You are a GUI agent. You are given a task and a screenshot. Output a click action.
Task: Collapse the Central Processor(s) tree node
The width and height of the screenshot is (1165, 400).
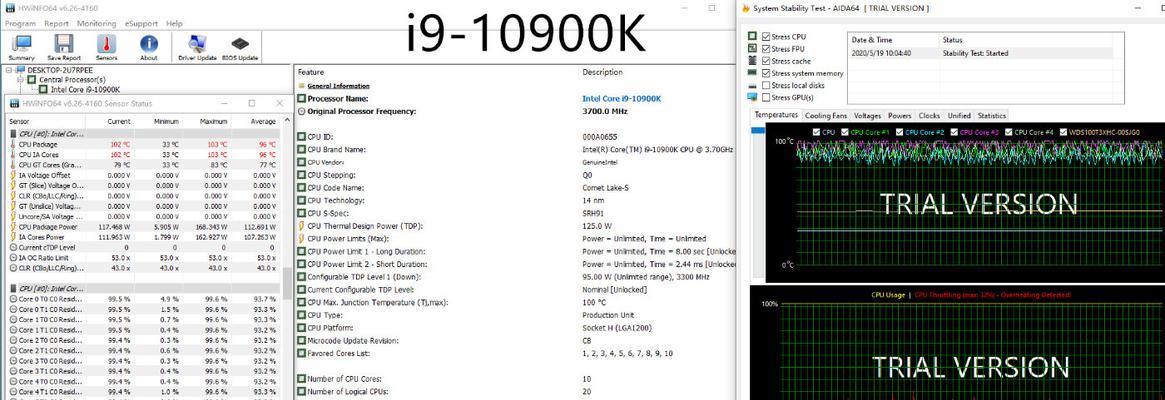[21, 80]
